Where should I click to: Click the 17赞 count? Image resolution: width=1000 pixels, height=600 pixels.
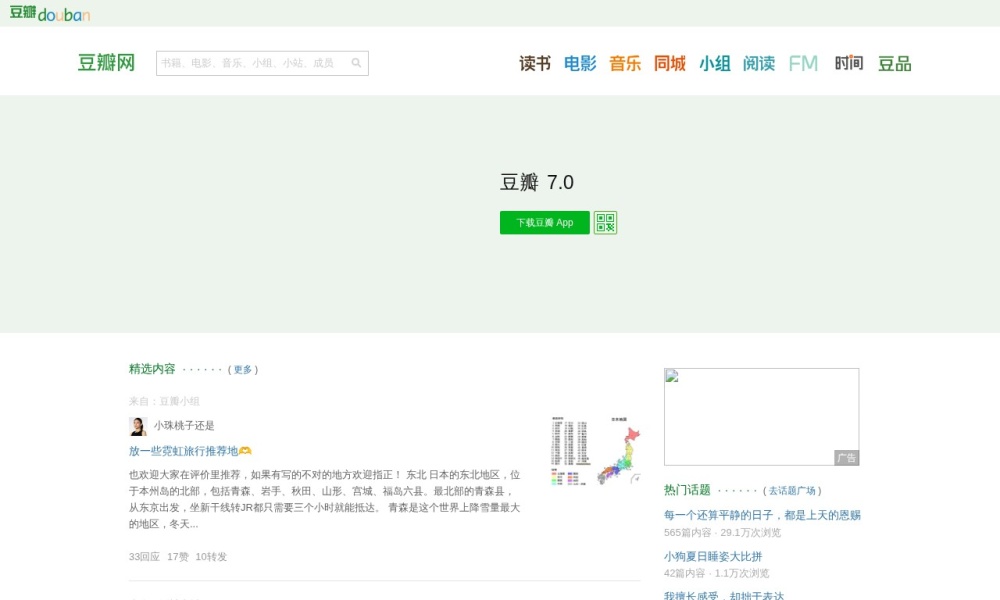point(178,557)
